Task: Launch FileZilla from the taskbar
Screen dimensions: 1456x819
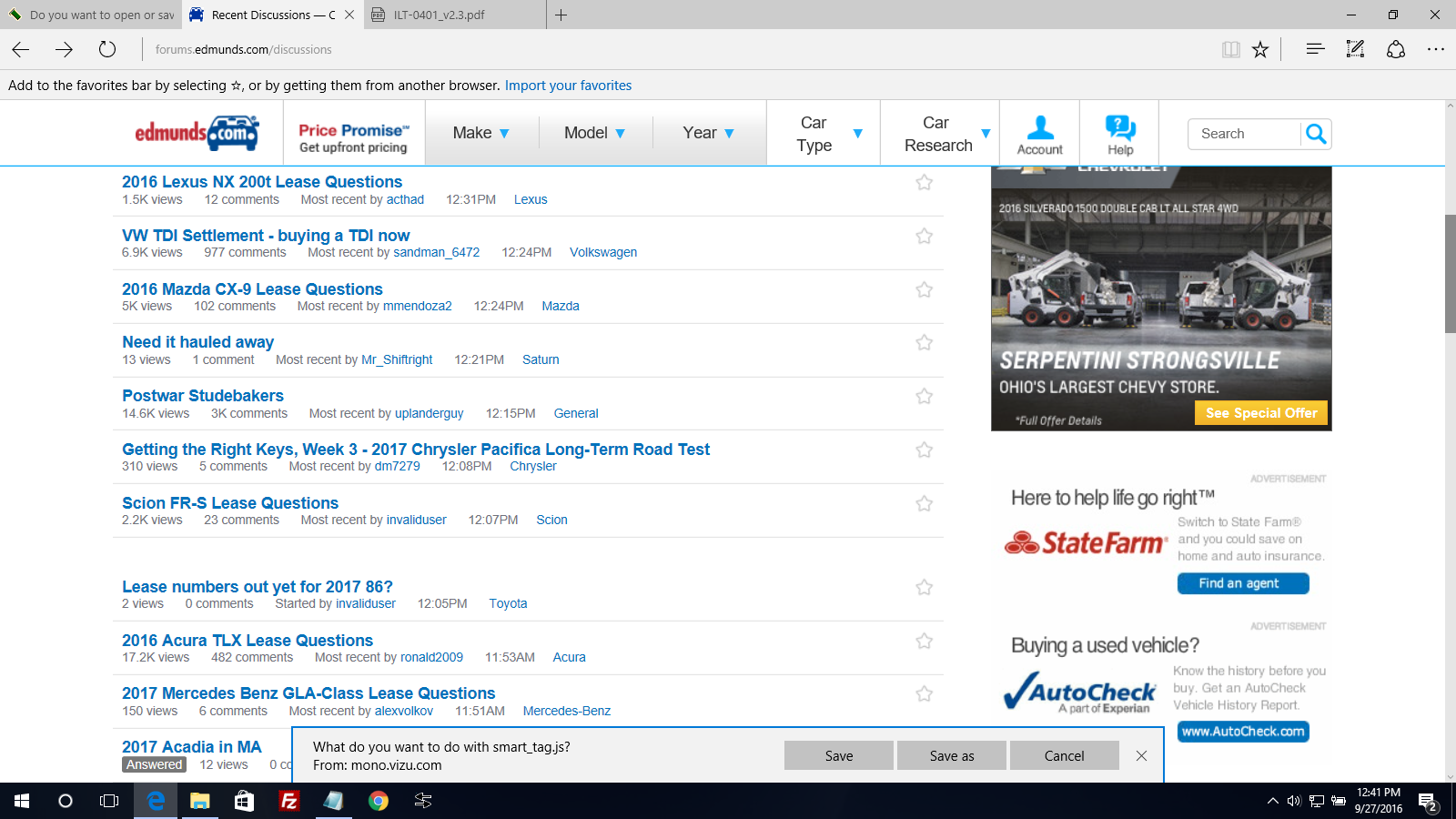Action: point(289,801)
